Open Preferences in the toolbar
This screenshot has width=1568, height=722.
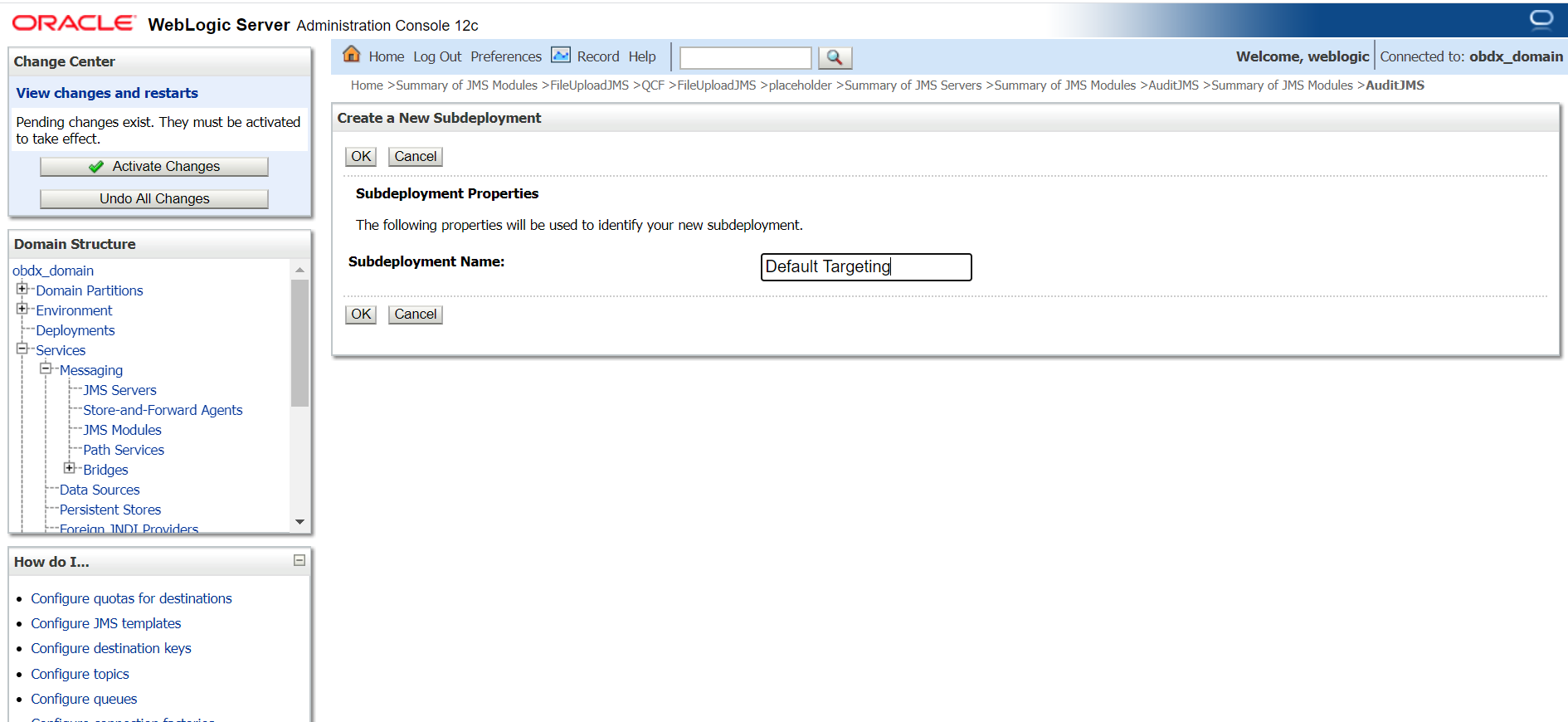[x=506, y=56]
